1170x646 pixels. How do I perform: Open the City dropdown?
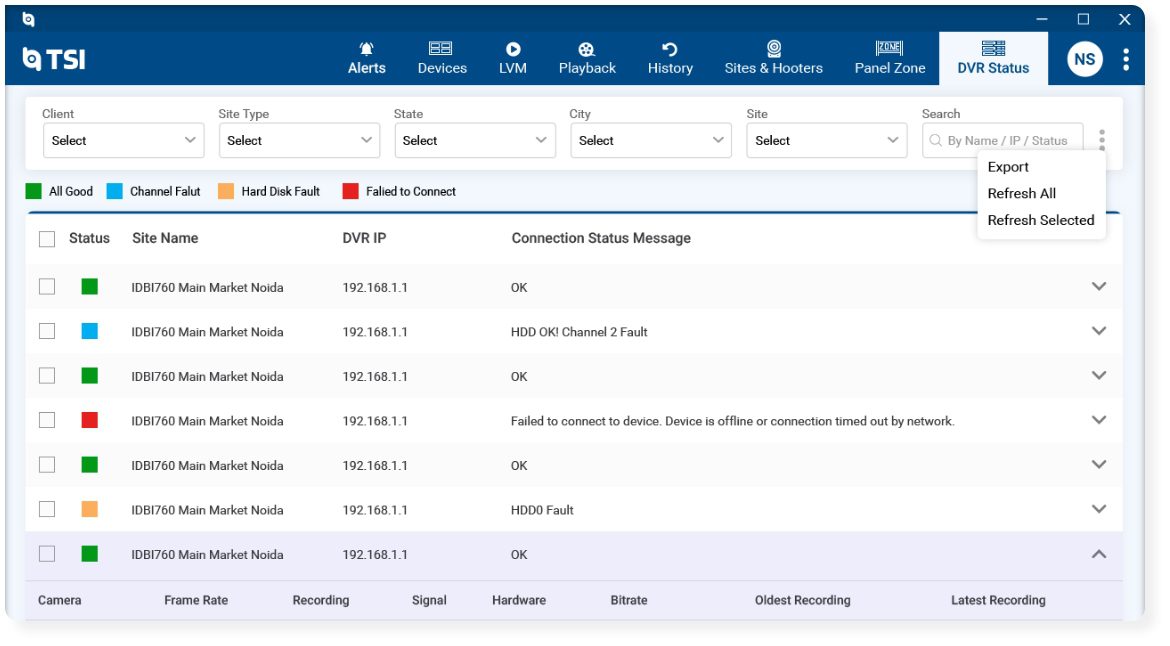point(651,140)
